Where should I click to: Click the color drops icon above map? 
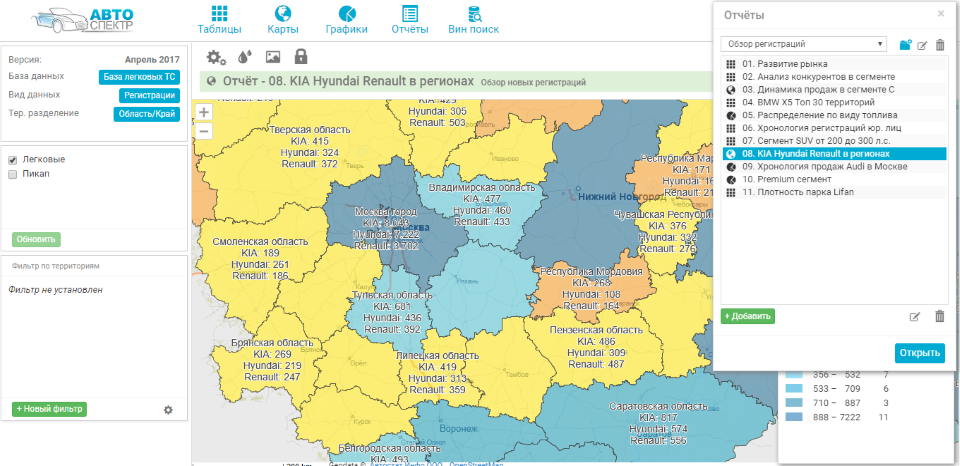click(x=246, y=58)
